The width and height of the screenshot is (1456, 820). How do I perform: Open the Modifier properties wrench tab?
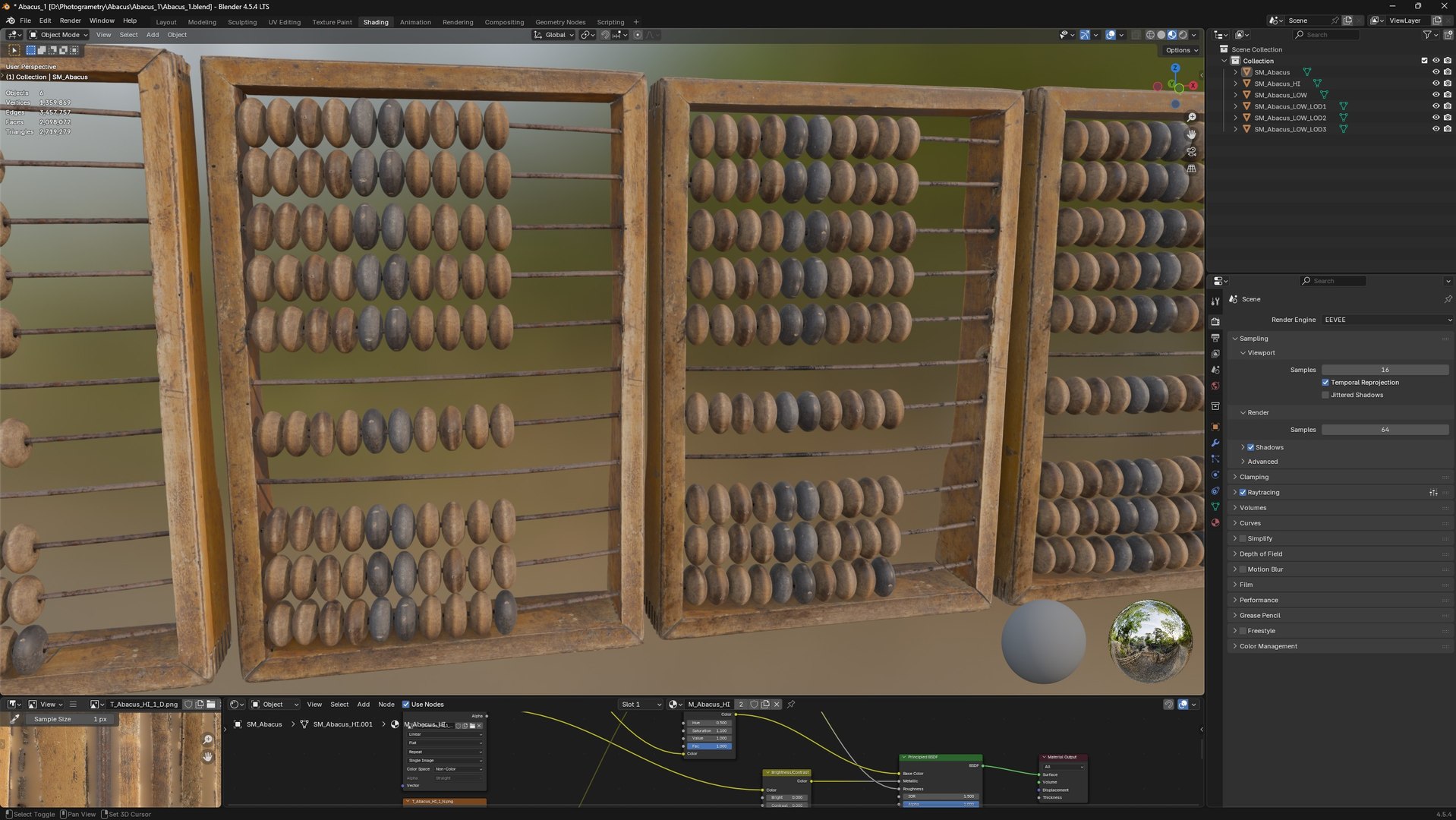tap(1215, 443)
